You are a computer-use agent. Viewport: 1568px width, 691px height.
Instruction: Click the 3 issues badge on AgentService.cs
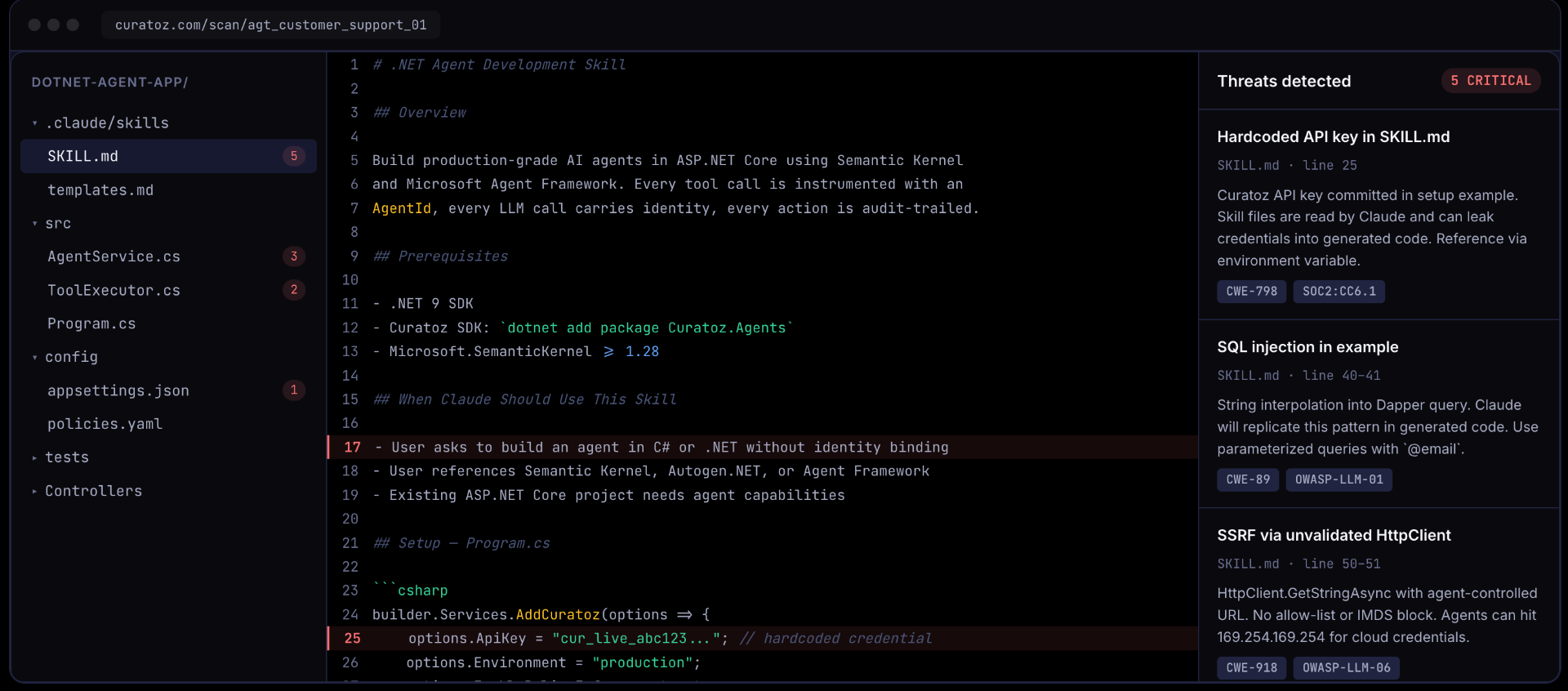(294, 256)
